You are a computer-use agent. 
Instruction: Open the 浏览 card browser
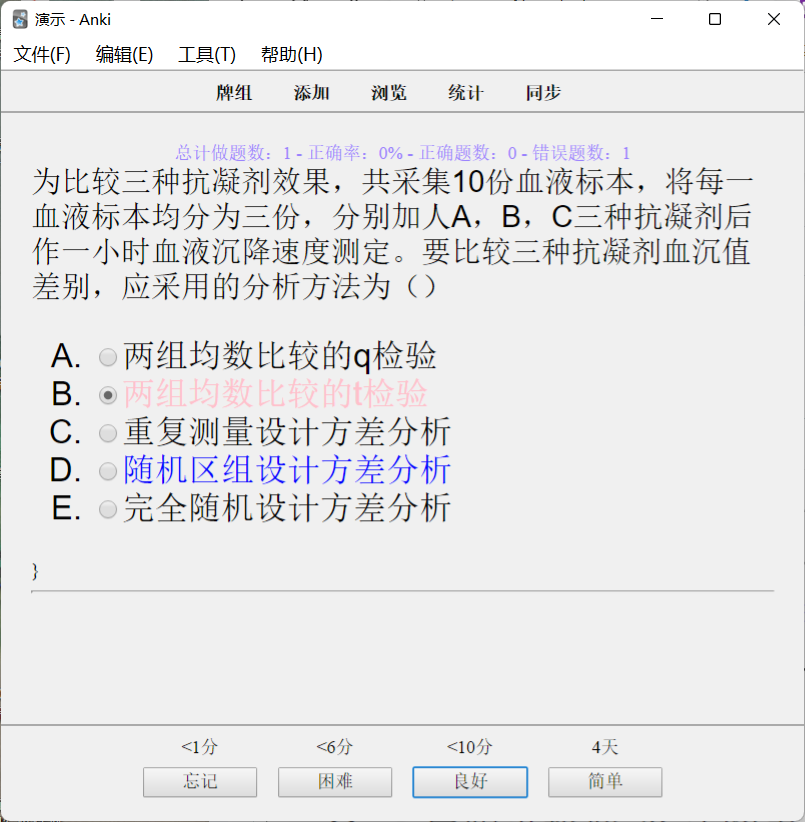click(389, 93)
